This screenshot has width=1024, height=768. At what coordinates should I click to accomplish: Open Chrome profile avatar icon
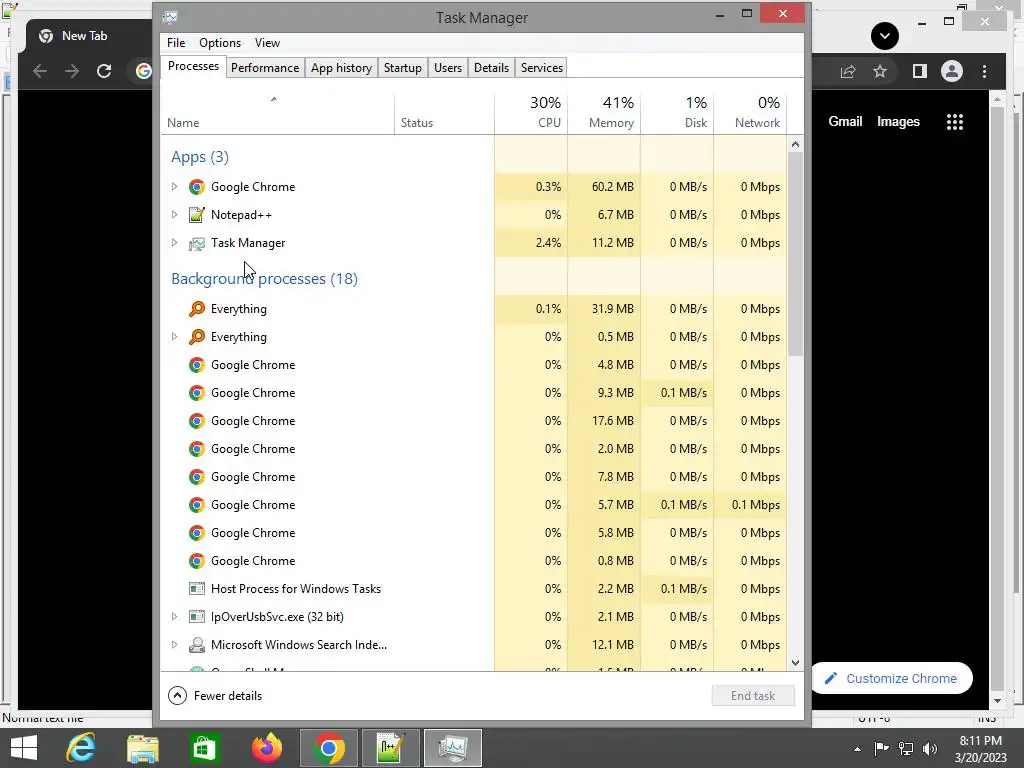coord(952,71)
